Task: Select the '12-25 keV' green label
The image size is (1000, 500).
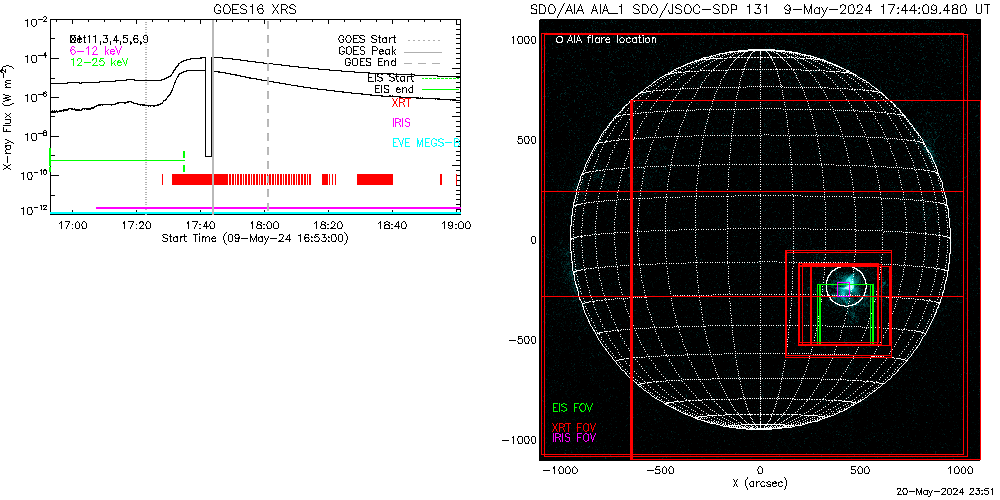Action: pos(101,61)
